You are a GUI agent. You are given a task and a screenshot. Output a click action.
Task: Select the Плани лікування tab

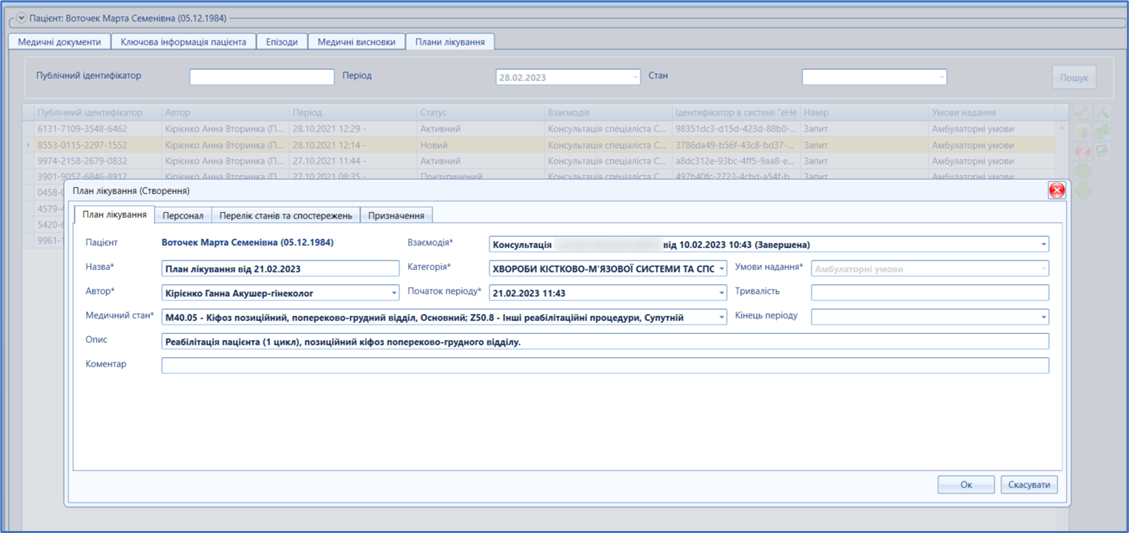[450, 42]
